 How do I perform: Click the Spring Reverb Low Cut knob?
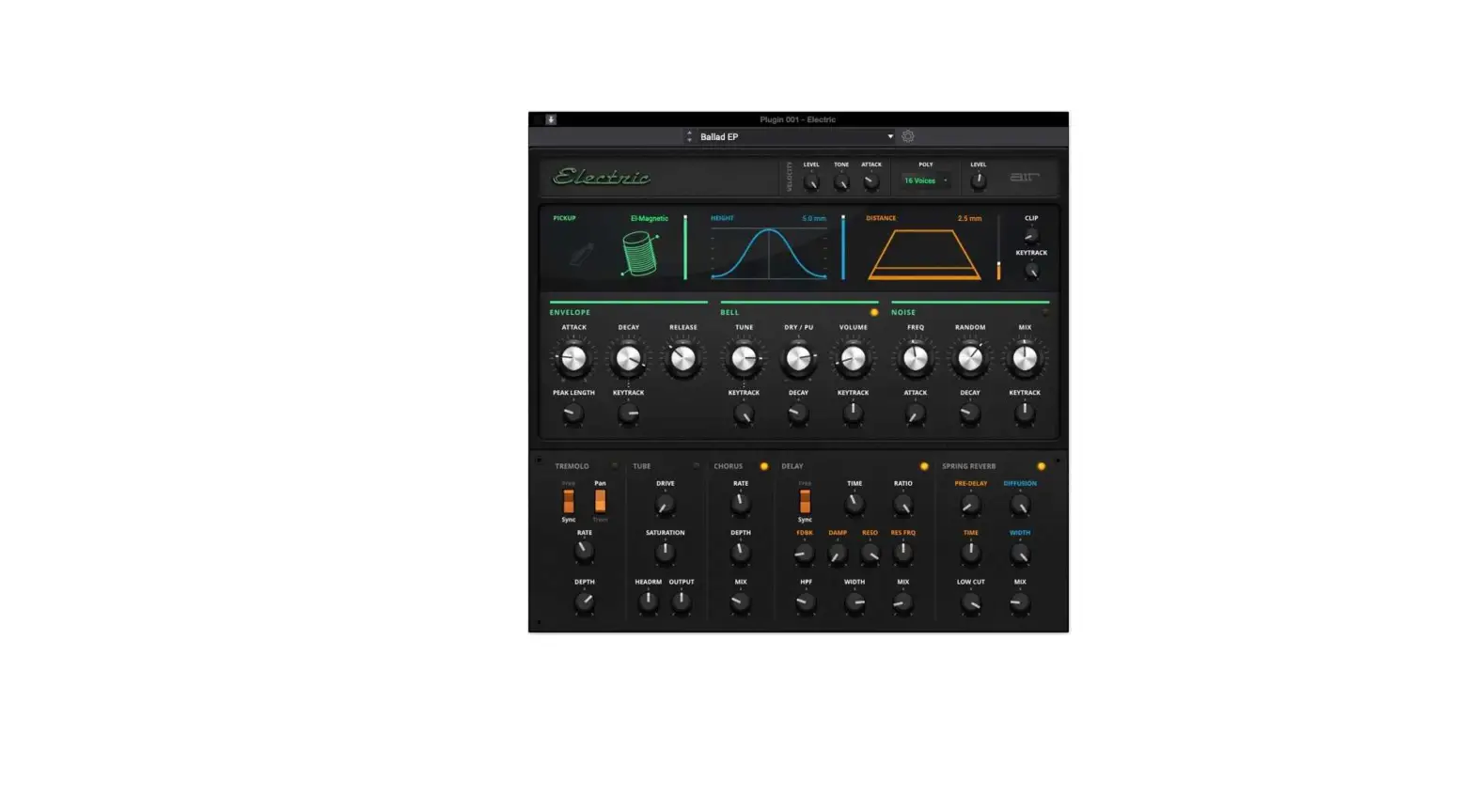(970, 602)
